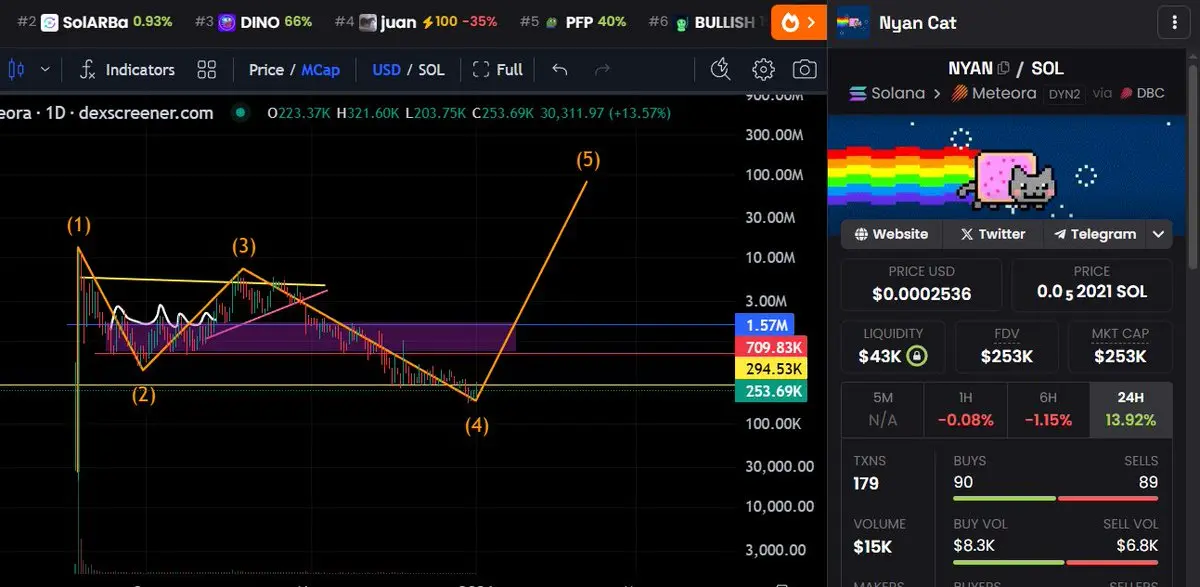
Task: Switch the chart to MCap mode
Action: click(321, 70)
